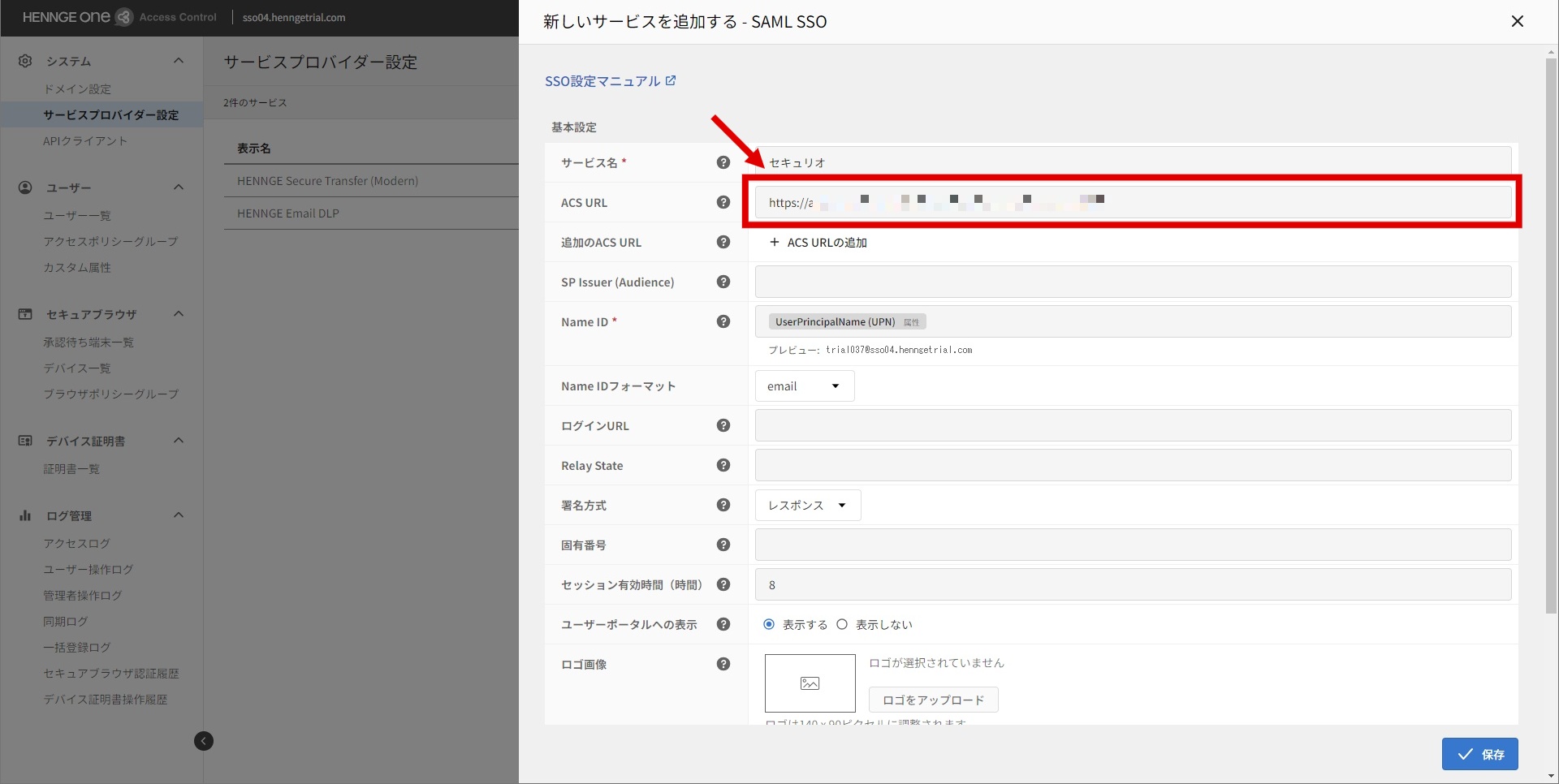This screenshot has height=784, width=1559.
Task: Open ドメイン設定 in the sidebar
Action: (77, 88)
